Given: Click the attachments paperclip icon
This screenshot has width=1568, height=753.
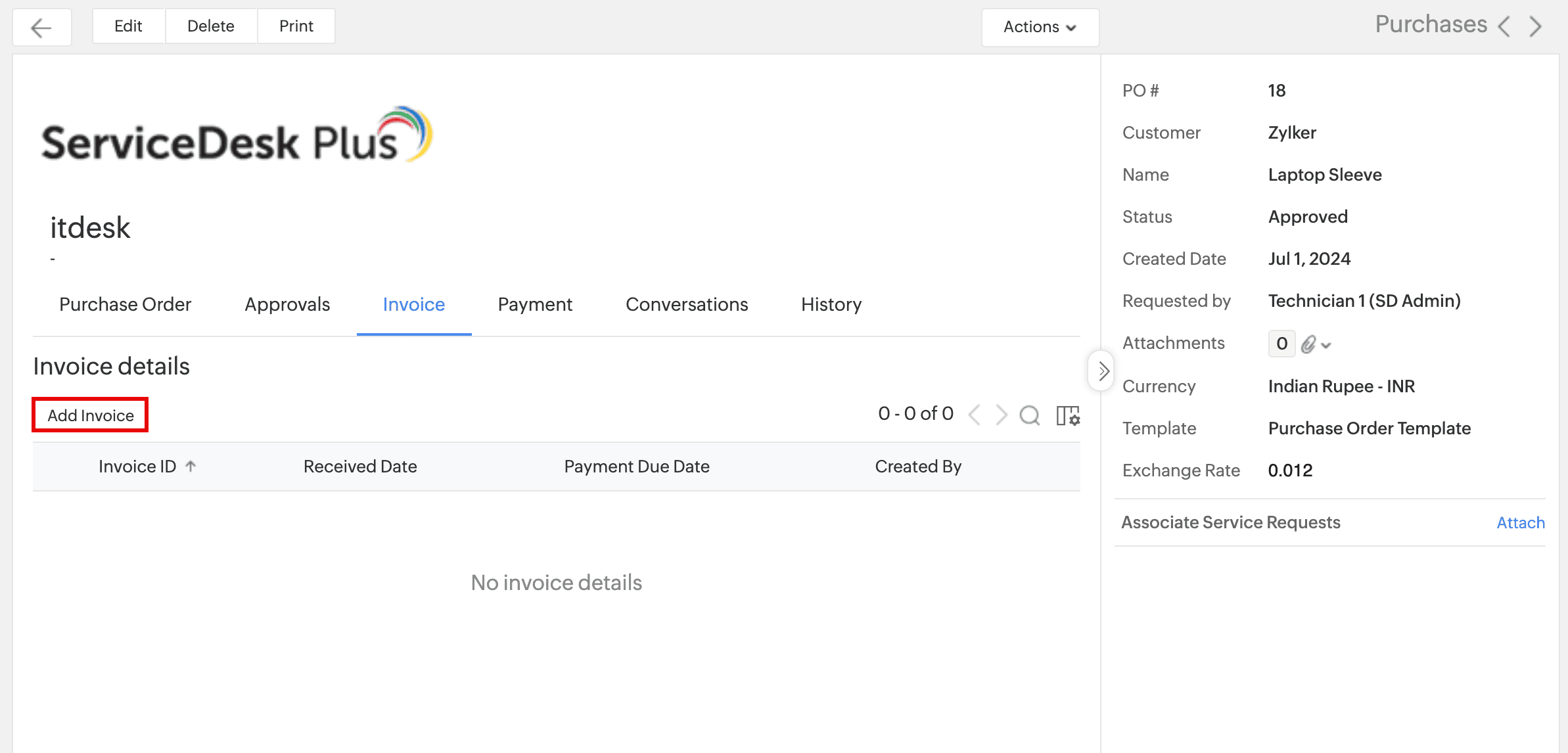Looking at the screenshot, I should pyautogui.click(x=1308, y=344).
